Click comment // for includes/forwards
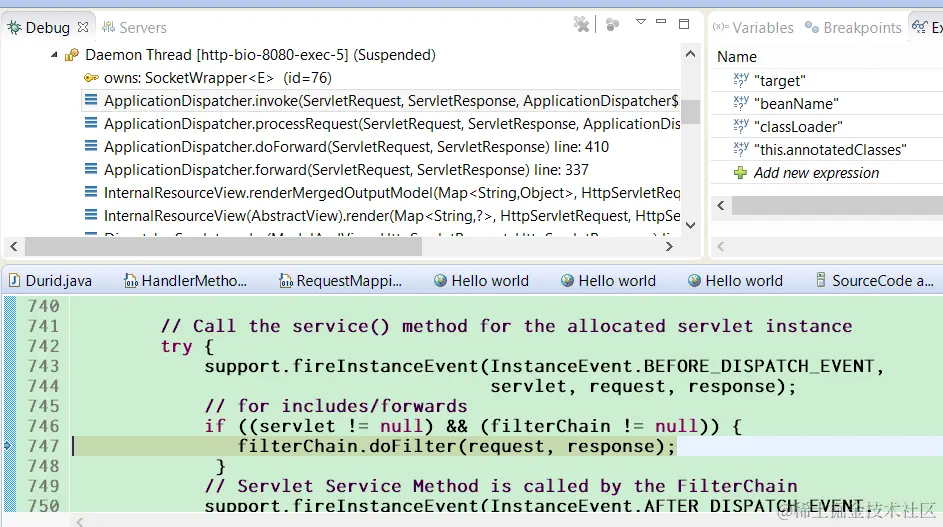 (x=336, y=406)
